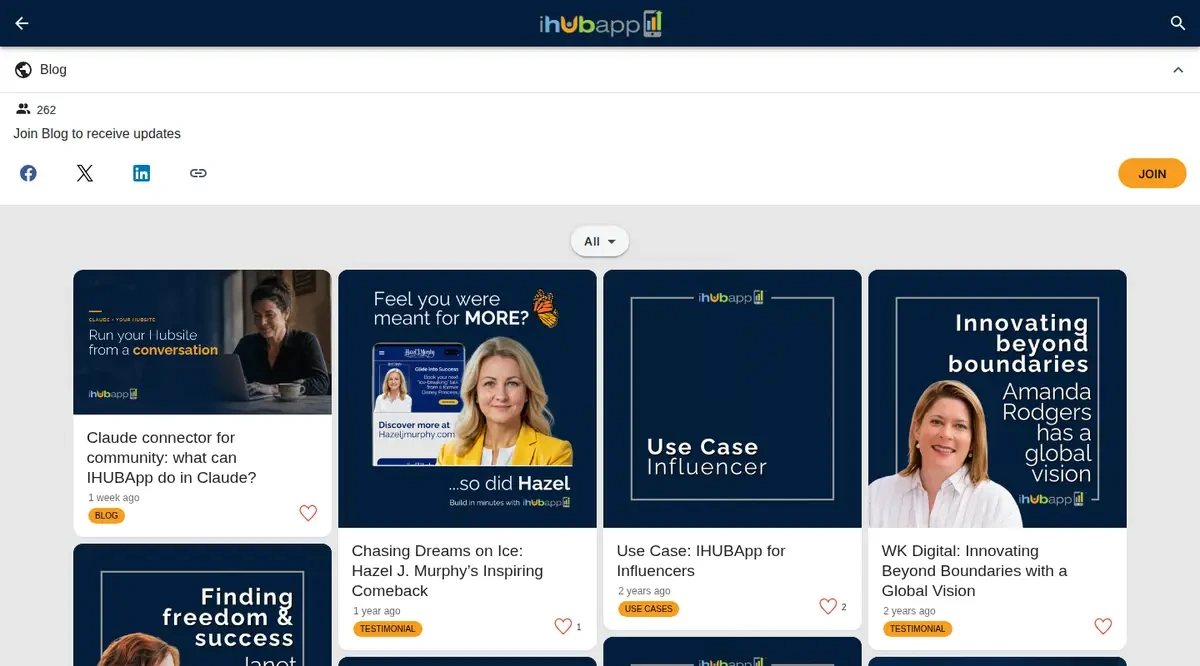Open Claude connector for community article

coord(172,458)
